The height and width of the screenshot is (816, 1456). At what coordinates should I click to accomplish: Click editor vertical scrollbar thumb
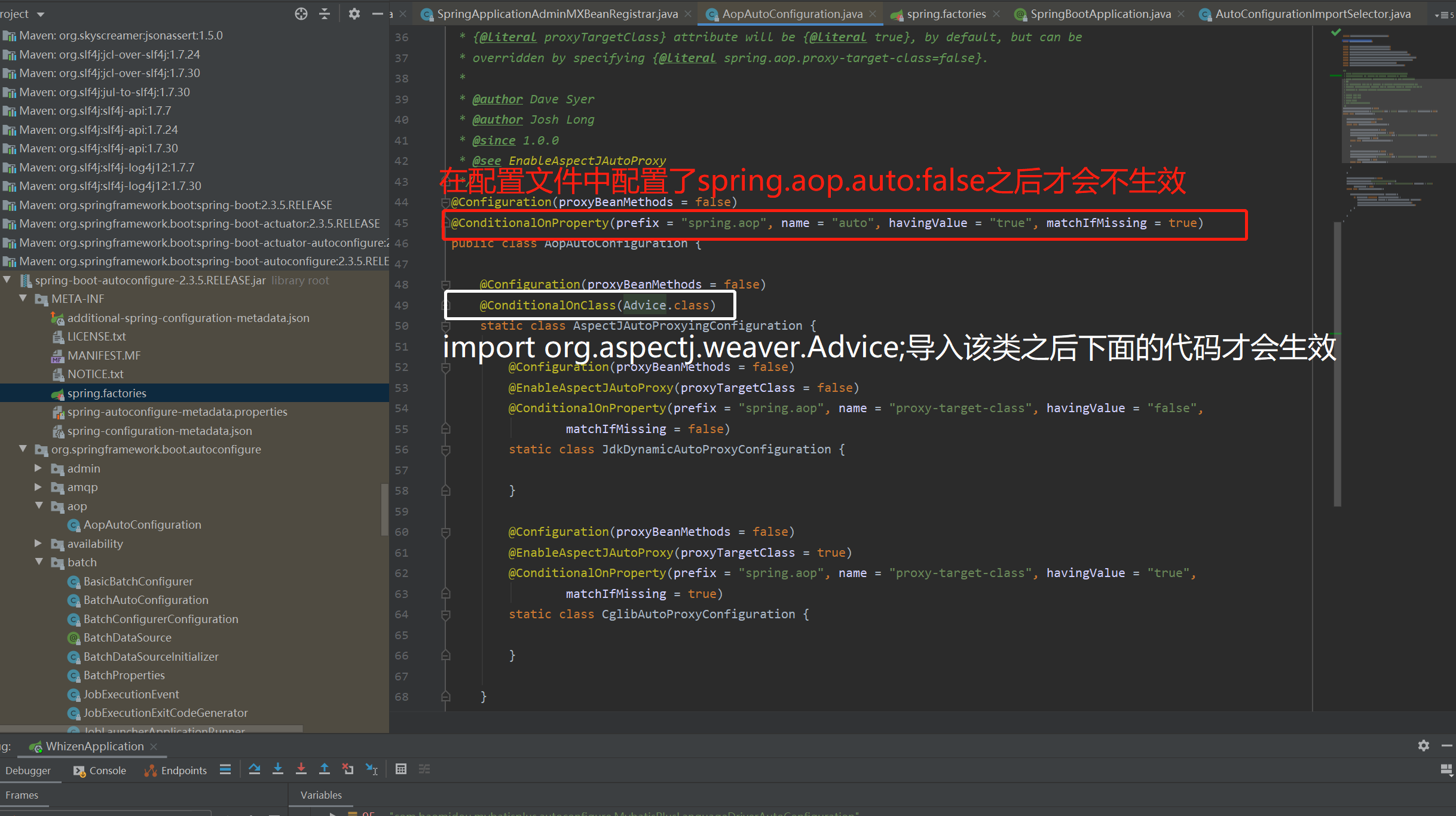pos(1337,364)
